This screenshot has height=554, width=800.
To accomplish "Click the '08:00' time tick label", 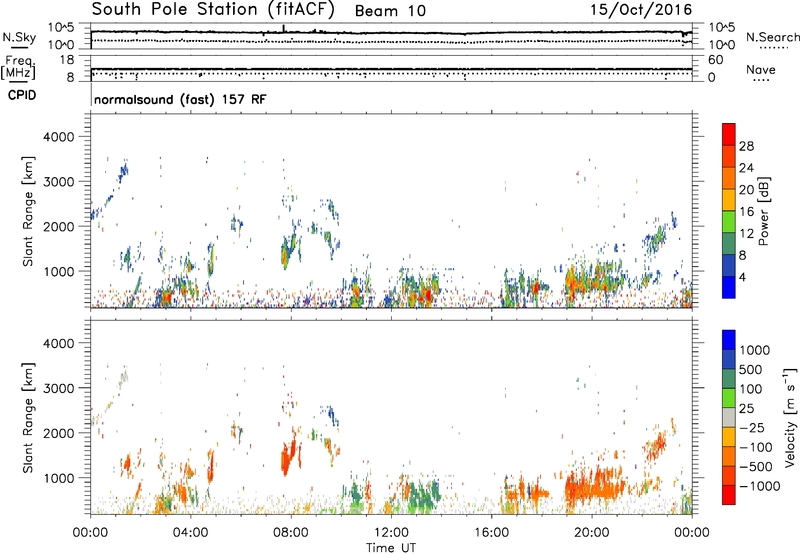I will pyautogui.click(x=291, y=533).
